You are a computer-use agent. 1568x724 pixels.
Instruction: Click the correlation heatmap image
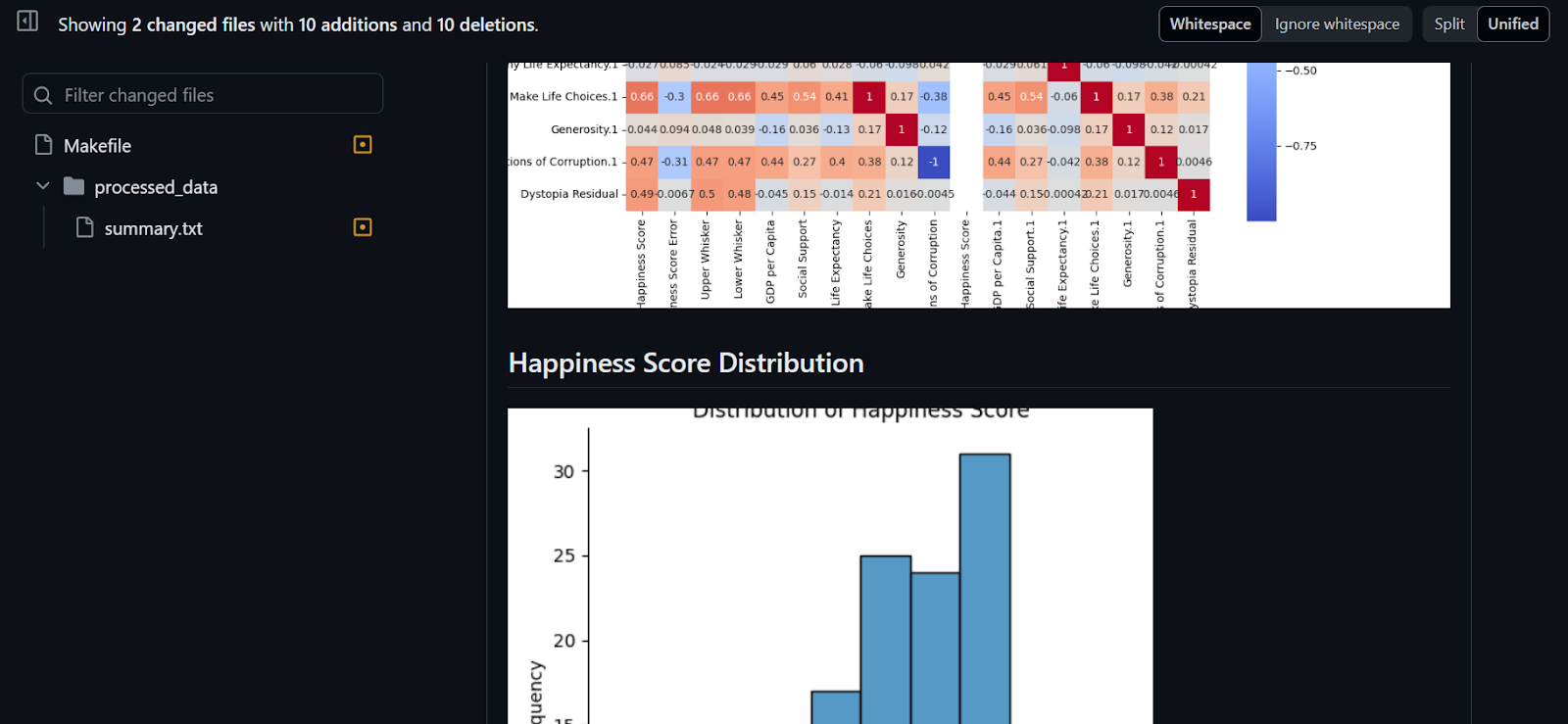(978, 185)
